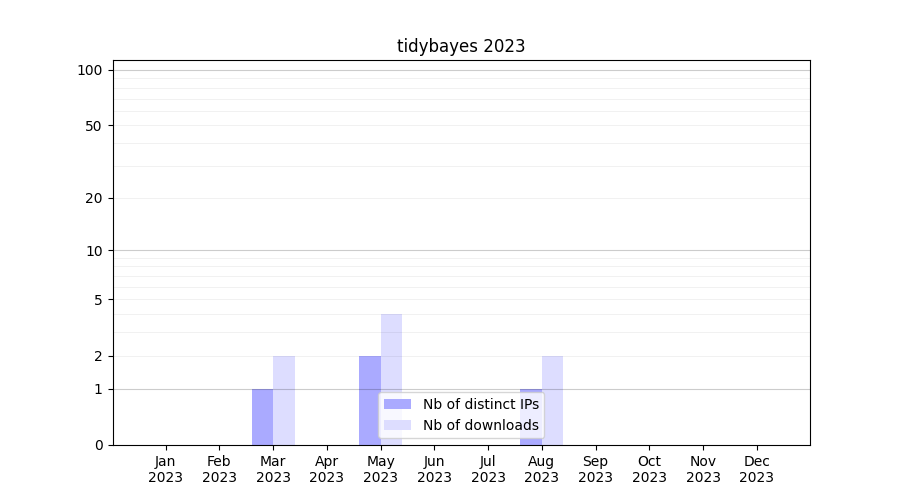The image size is (900, 500).
Task: Click the Jan 2023 x-axis label
Action: tap(166, 469)
